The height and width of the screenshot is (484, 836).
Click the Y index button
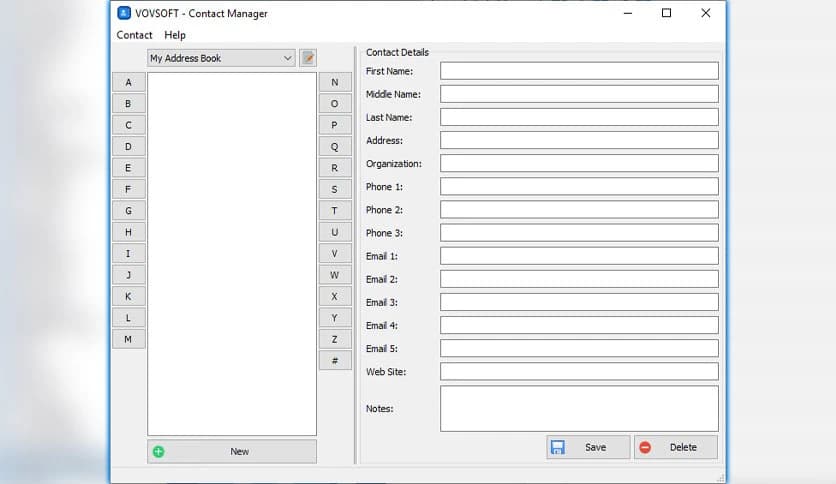click(335, 318)
